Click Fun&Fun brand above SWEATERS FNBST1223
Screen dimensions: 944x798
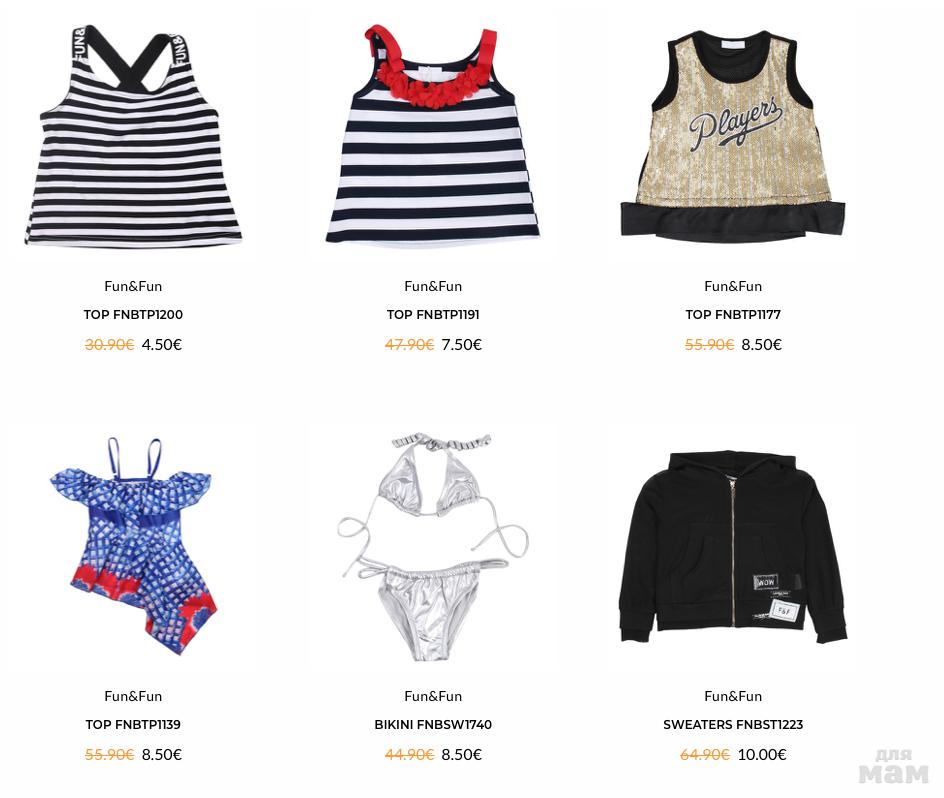click(x=733, y=696)
